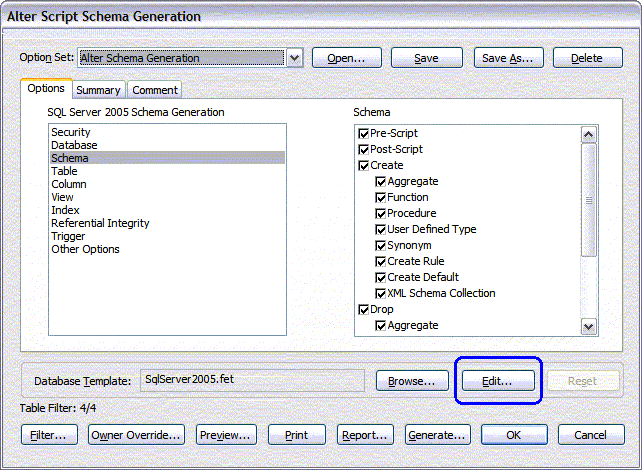
Task: Switch to the Summary tab
Action: point(98,90)
